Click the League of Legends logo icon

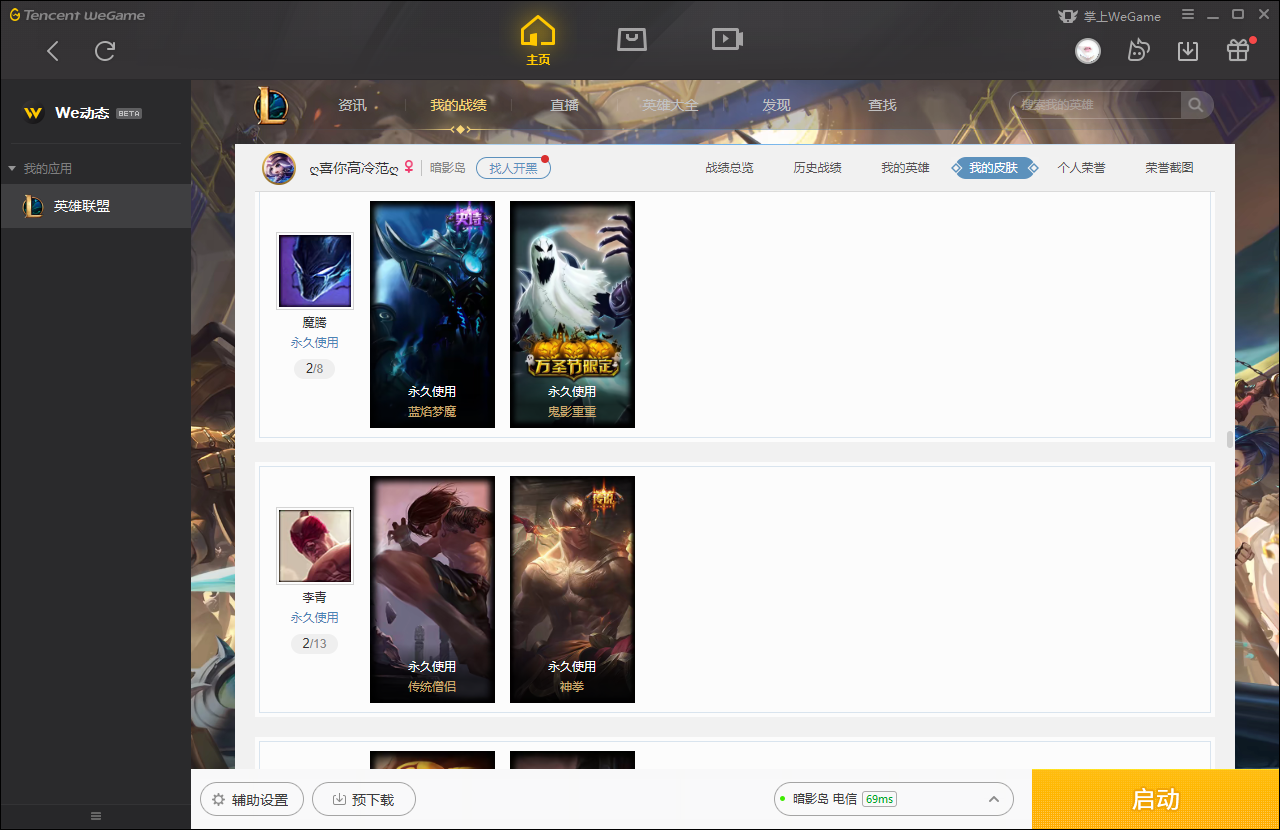[x=270, y=105]
